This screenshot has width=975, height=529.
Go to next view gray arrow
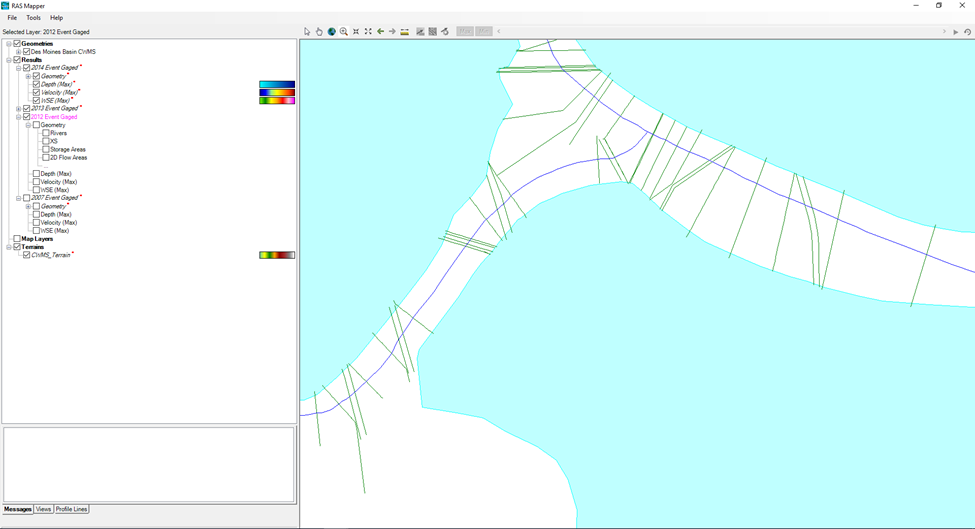[x=392, y=32]
